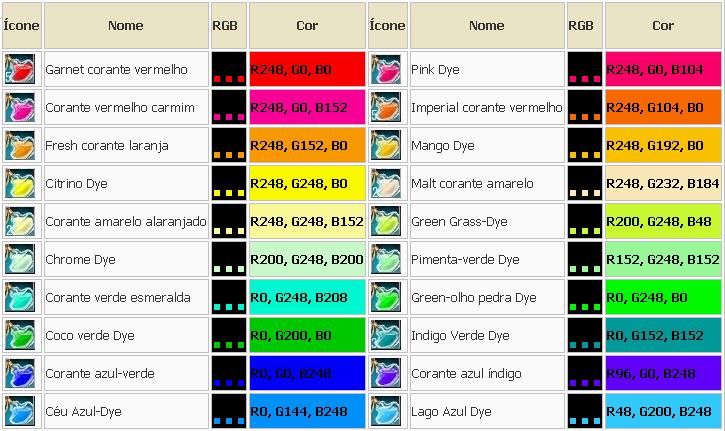Image resolution: width=725 pixels, height=431 pixels.
Task: Click the RGB sample beside Garnet corante vermelho
Action: 229,69
